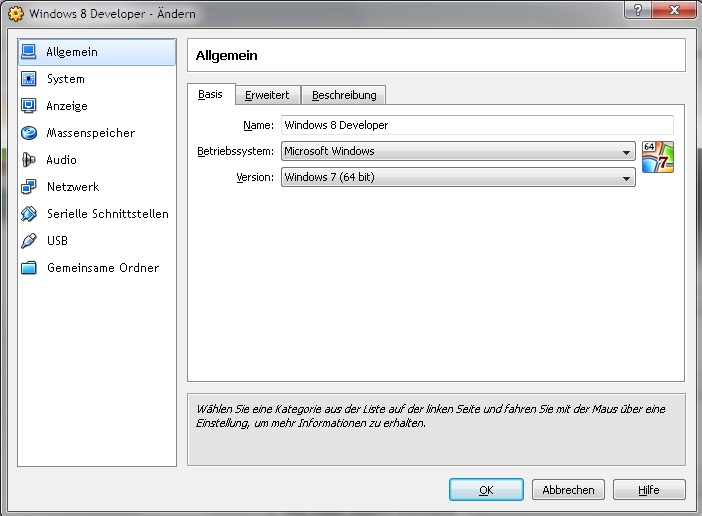The width and height of the screenshot is (702, 516).
Task: Click the Windows 7 64-bit OS logo
Action: coord(658,157)
